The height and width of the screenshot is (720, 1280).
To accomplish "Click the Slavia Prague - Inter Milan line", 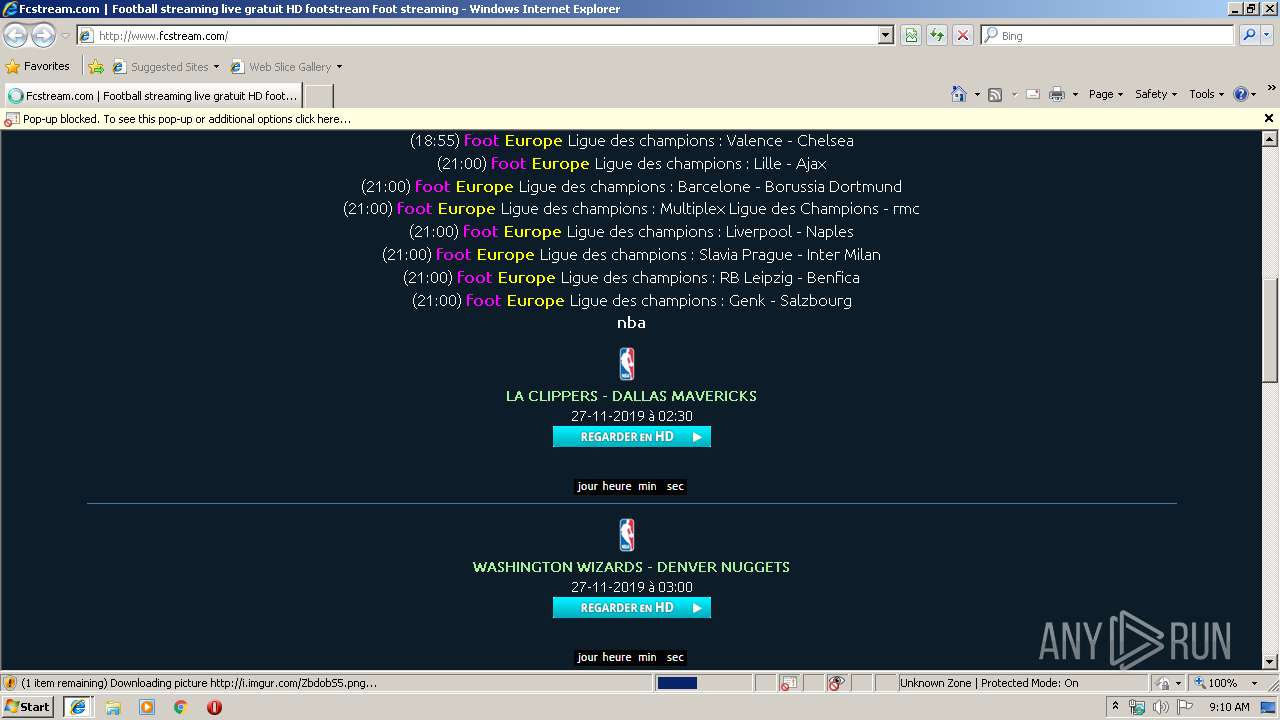I will coord(631,255).
